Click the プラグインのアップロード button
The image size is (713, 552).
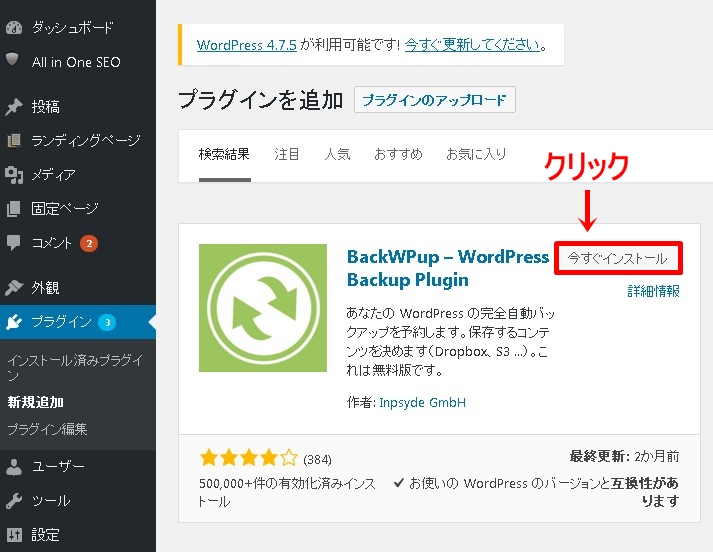coord(435,100)
